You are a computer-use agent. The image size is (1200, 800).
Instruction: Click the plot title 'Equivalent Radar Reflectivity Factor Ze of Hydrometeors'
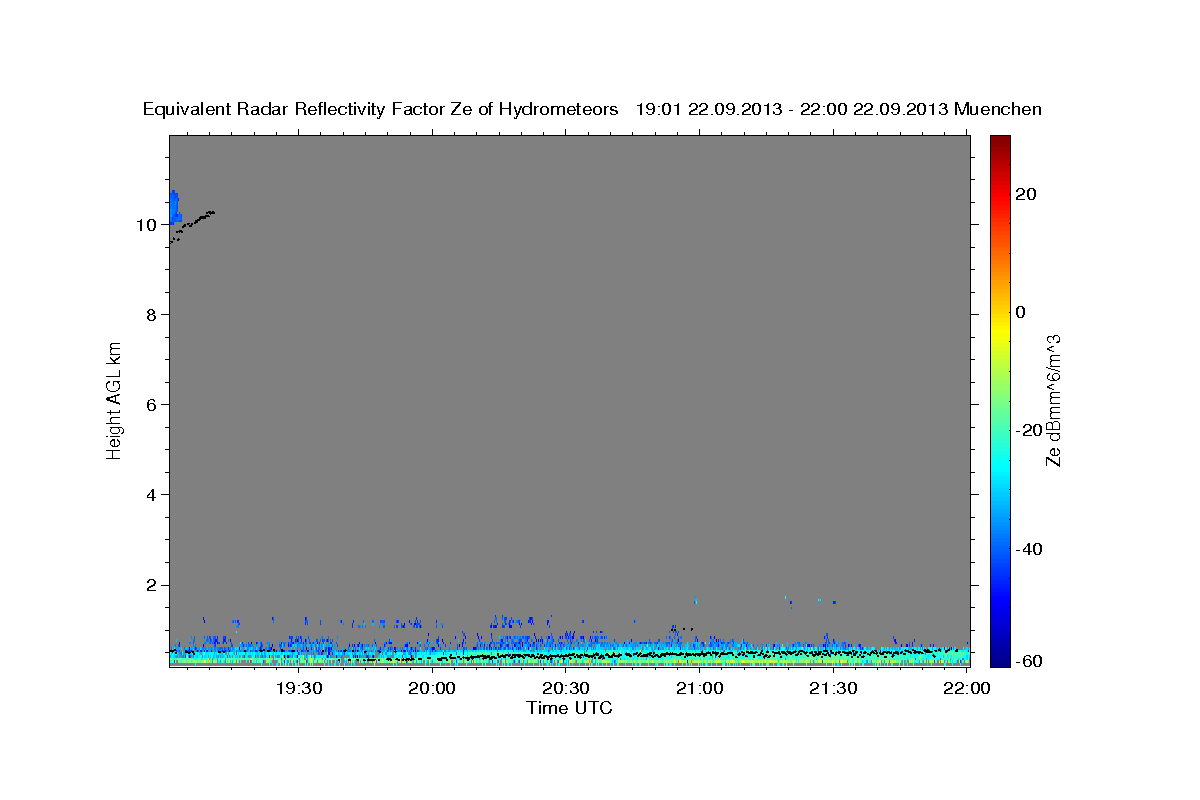[x=381, y=109]
